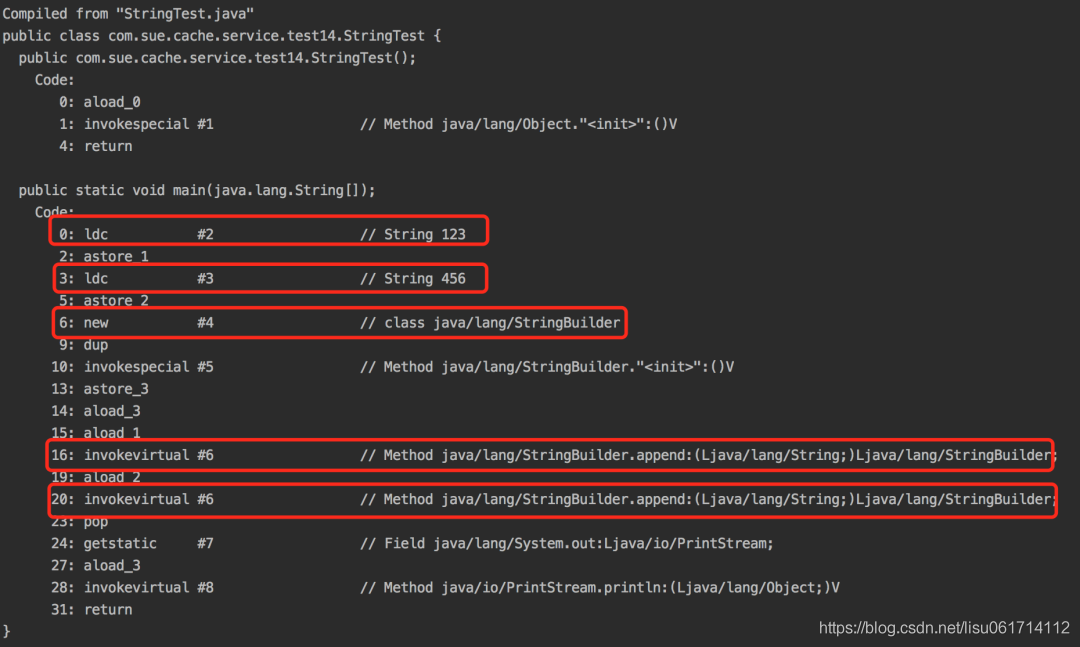This screenshot has height=647, width=1080.
Task: Click the 'new #4' StringBuilder class line
Action: click(x=340, y=322)
